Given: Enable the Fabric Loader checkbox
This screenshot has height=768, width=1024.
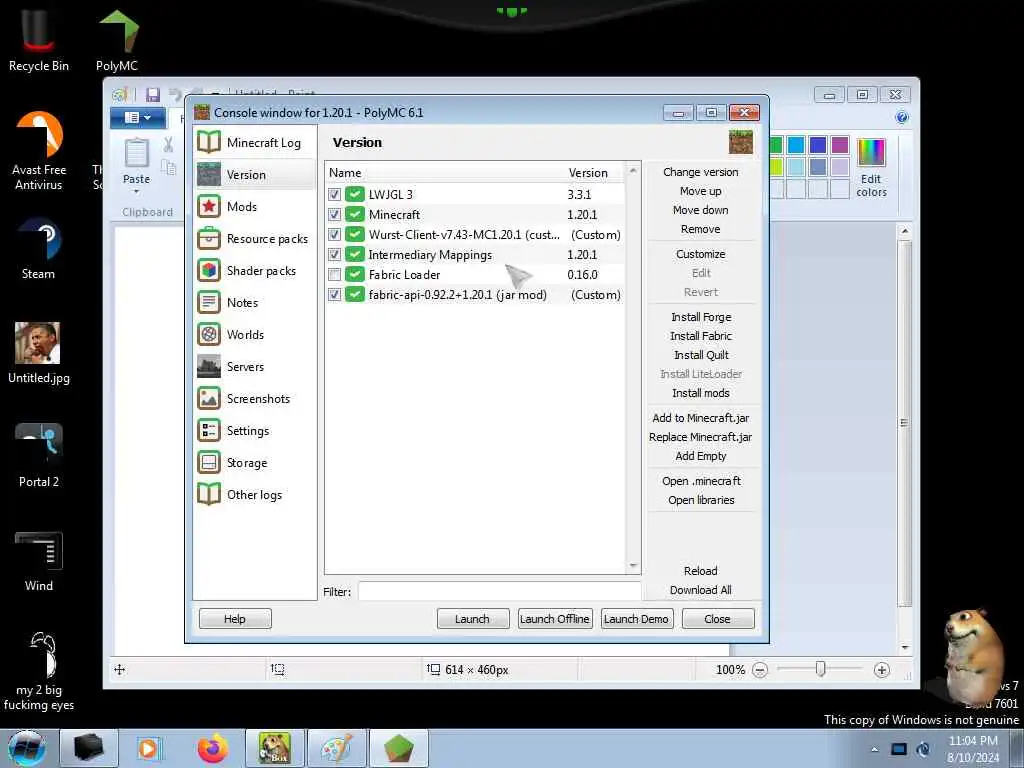Looking at the screenshot, I should coord(334,274).
